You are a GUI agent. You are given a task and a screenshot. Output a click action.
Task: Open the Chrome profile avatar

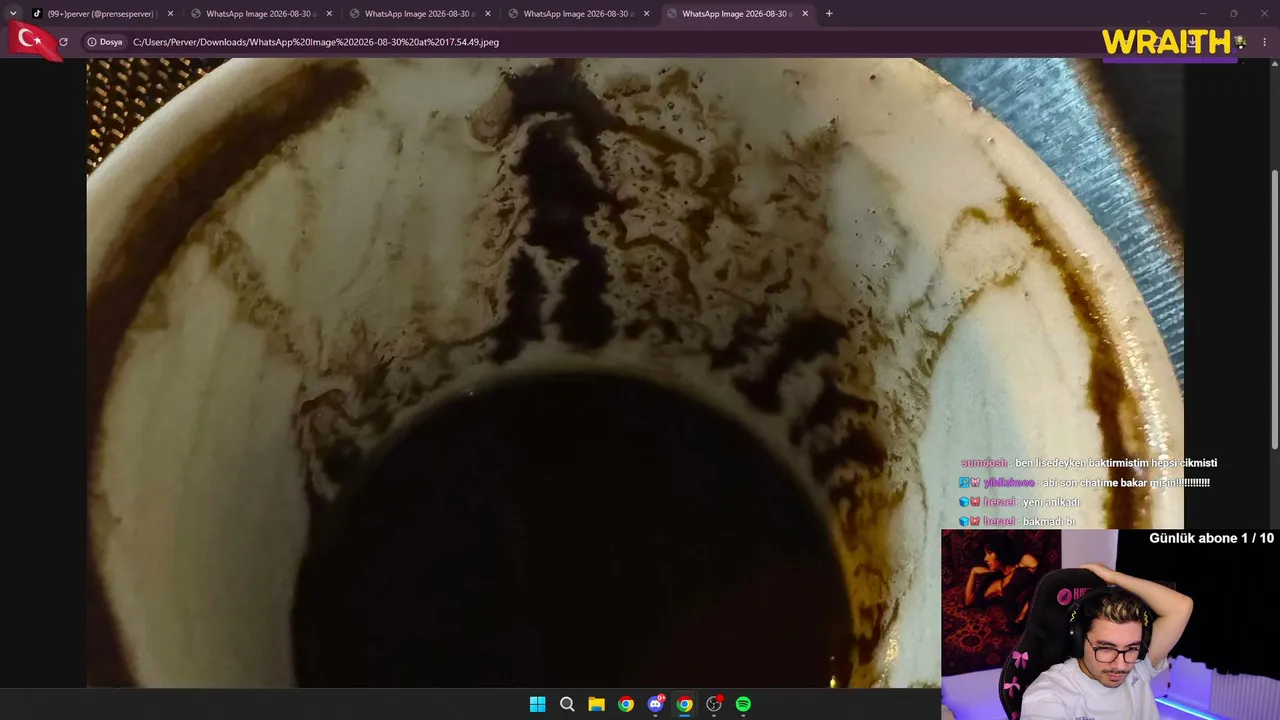click(1240, 42)
